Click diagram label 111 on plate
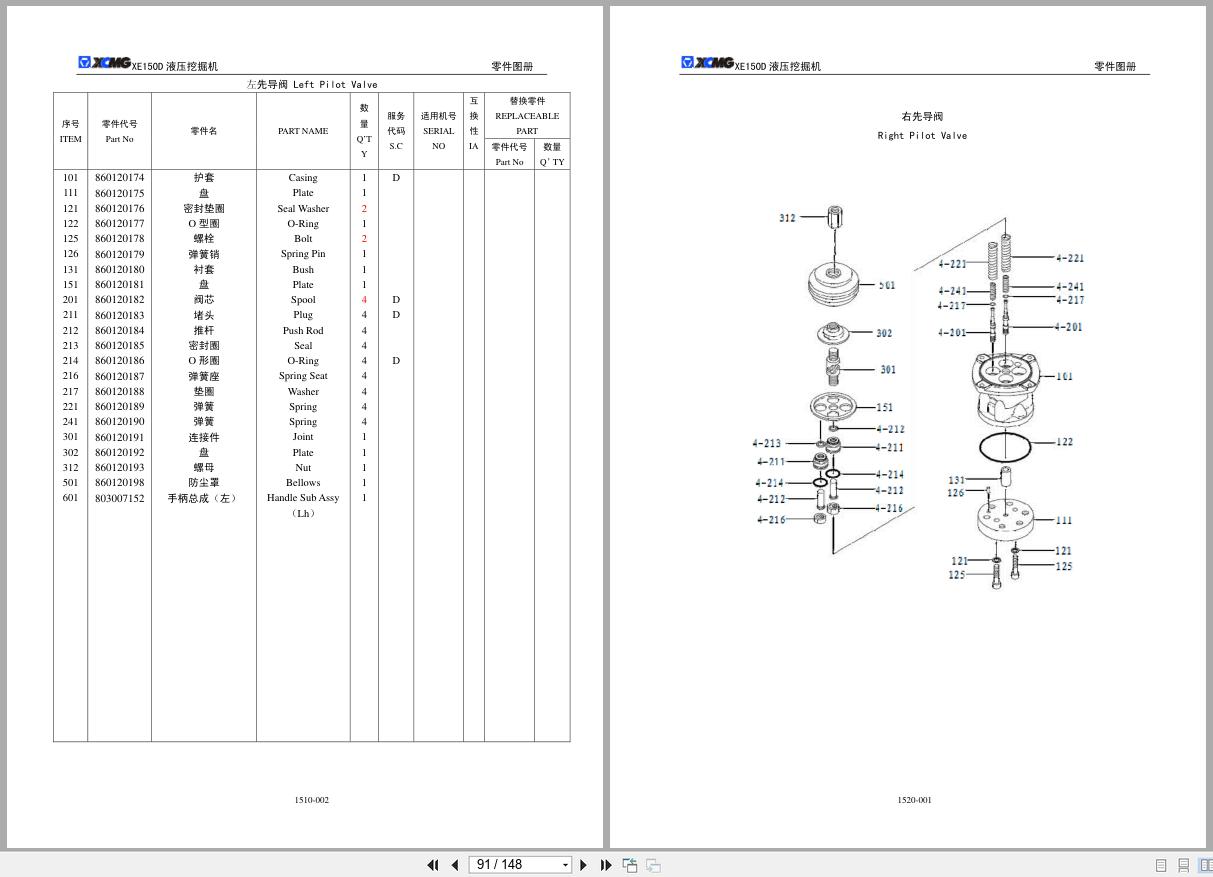 coord(1063,520)
